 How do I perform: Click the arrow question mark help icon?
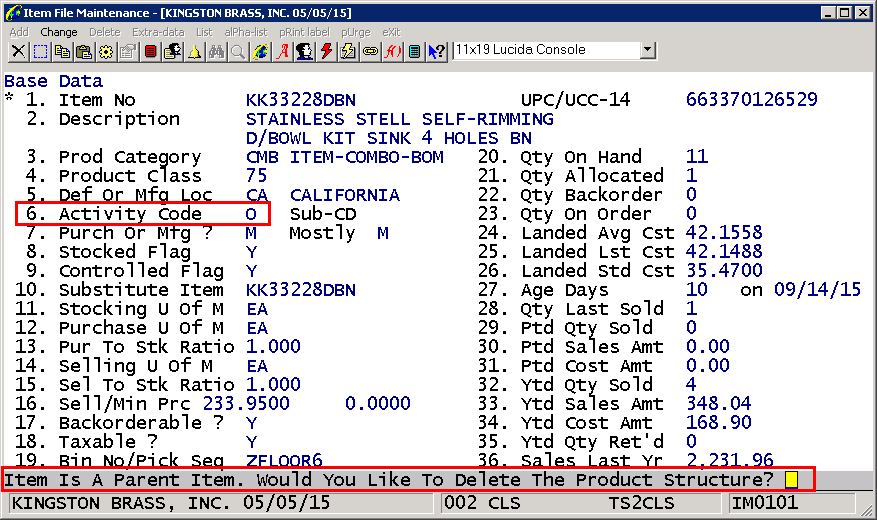(x=436, y=52)
